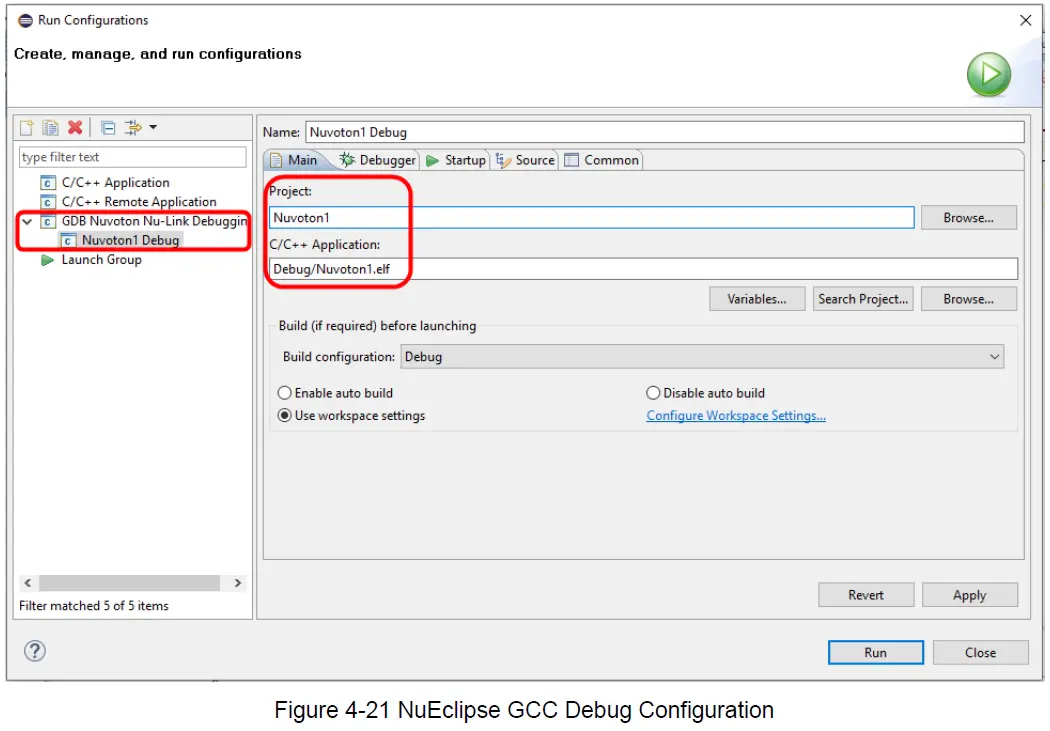Click the Revert button
Screen dimensions: 1050x731
point(866,595)
